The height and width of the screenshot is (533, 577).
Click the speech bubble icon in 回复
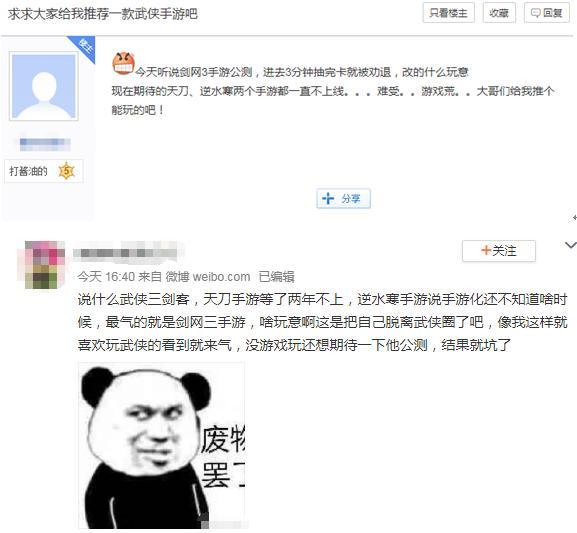click(535, 13)
